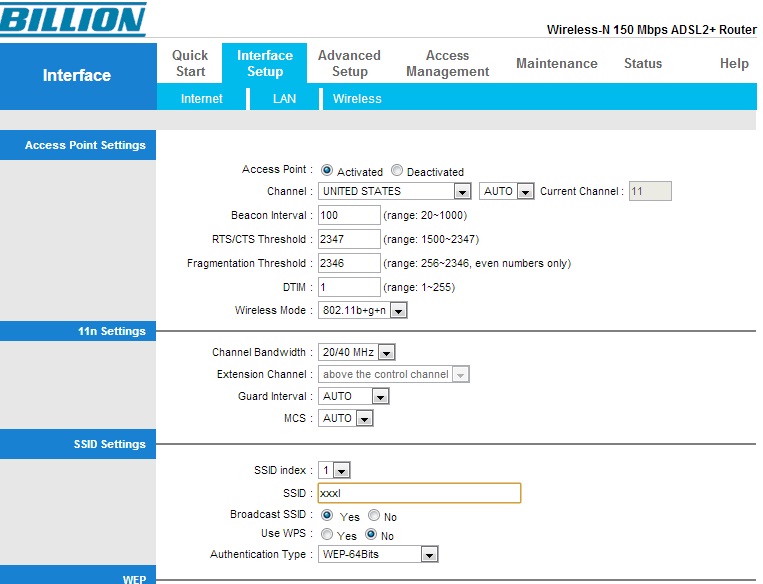Image resolution: width=763 pixels, height=584 pixels.
Task: Set Broadcast SSID to Yes
Action: pyautogui.click(x=327, y=515)
